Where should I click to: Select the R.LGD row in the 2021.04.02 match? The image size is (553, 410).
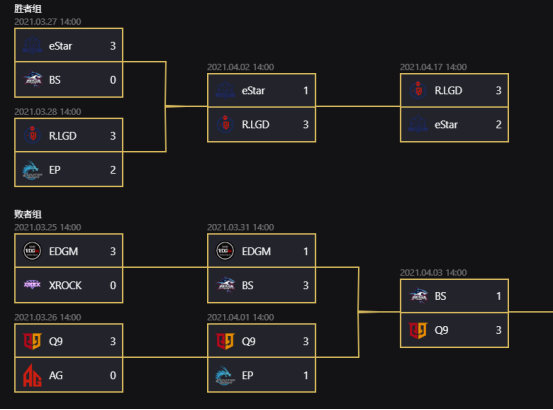(261, 124)
